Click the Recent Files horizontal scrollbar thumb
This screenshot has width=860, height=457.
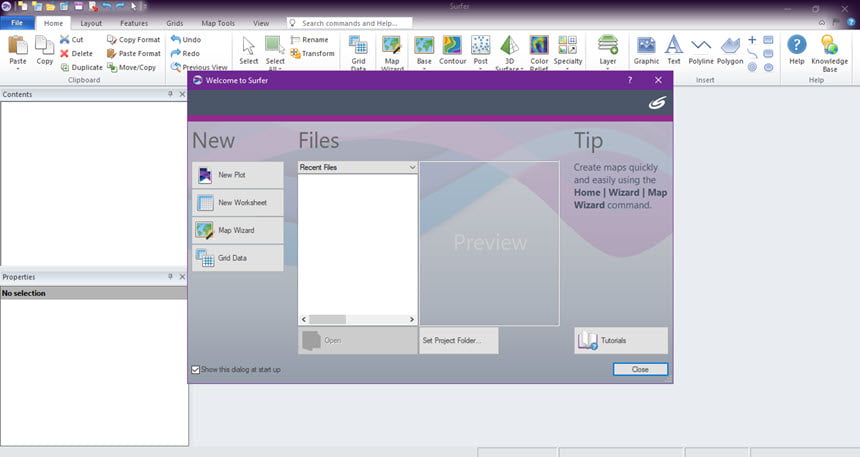pyautogui.click(x=327, y=319)
